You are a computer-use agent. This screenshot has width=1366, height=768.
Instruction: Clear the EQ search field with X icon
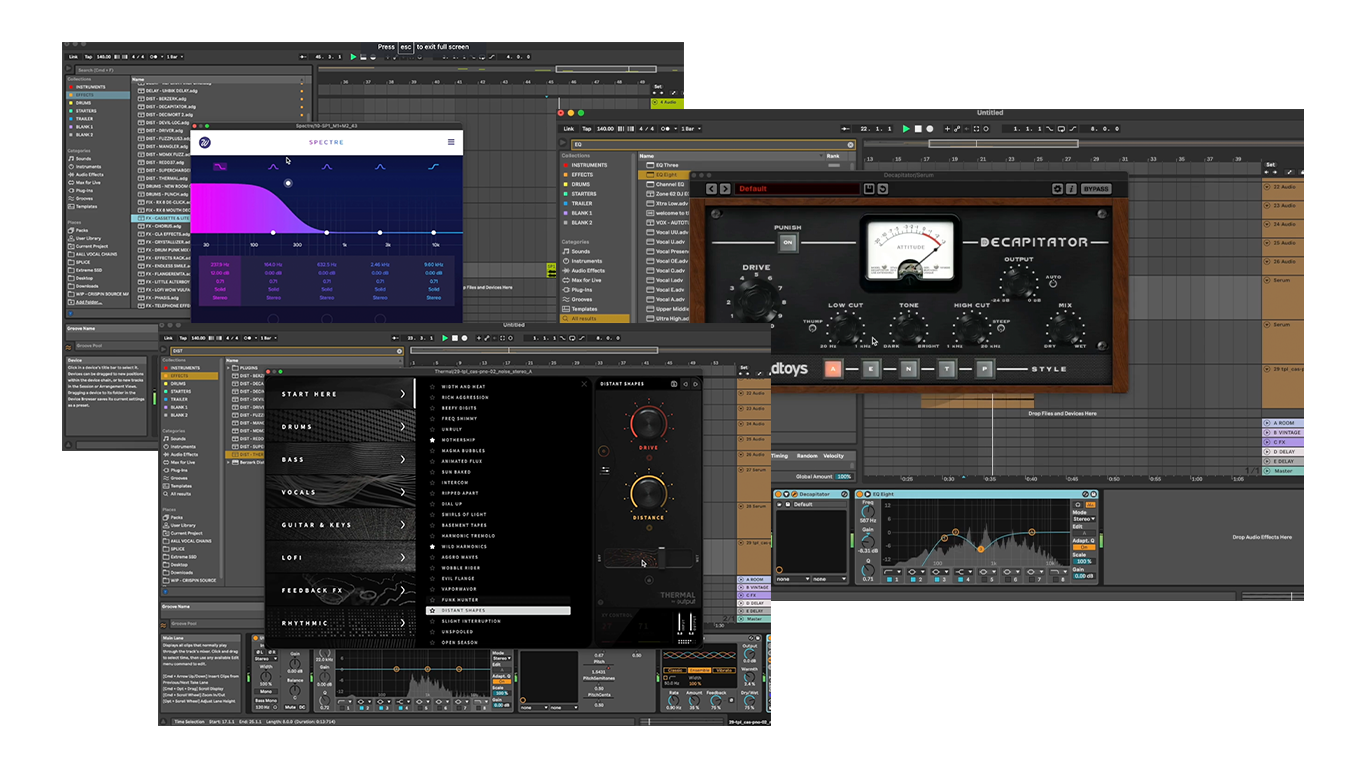click(x=851, y=144)
